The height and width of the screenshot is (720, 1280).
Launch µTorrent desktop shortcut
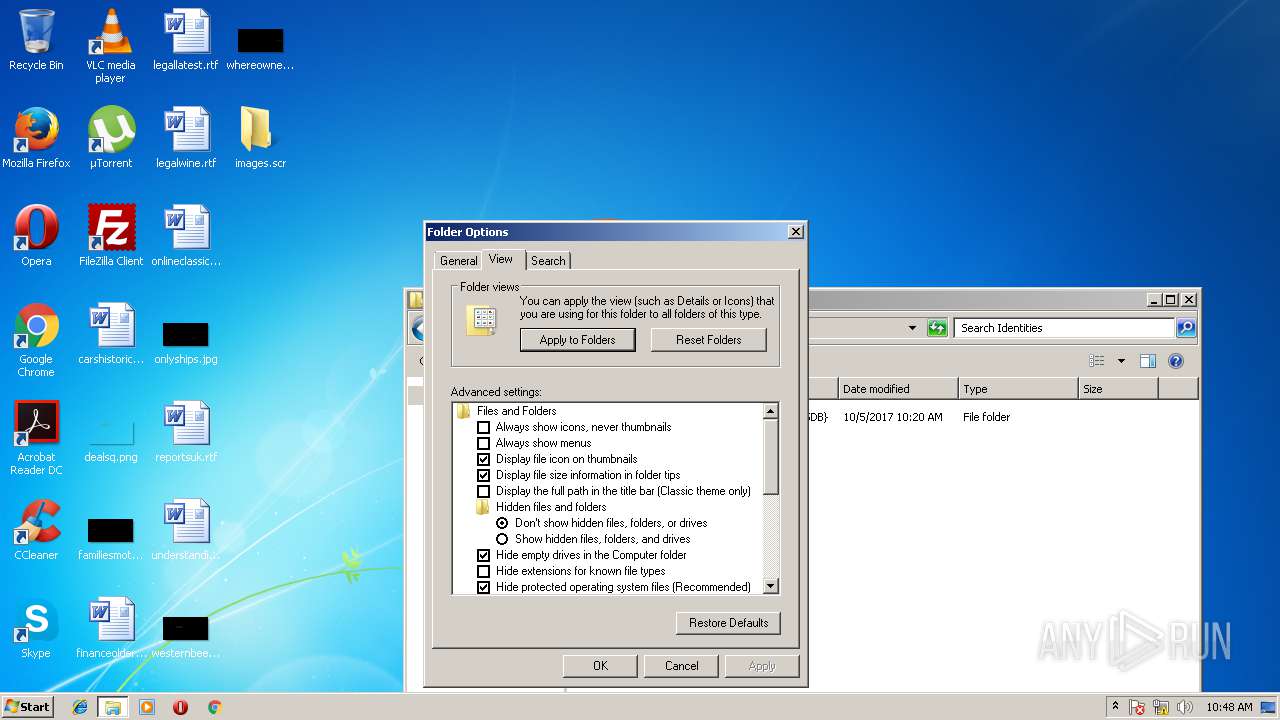(x=110, y=138)
